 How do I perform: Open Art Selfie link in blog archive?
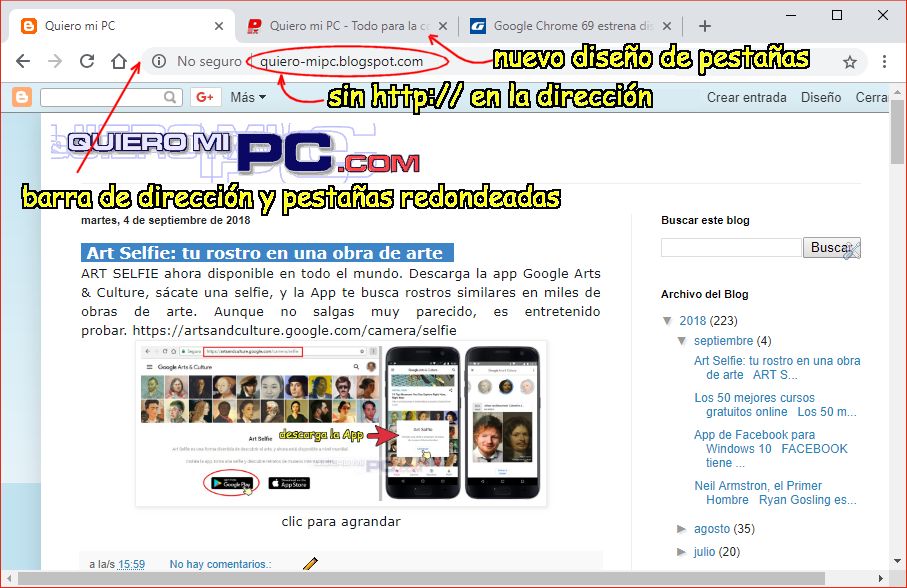coord(777,368)
